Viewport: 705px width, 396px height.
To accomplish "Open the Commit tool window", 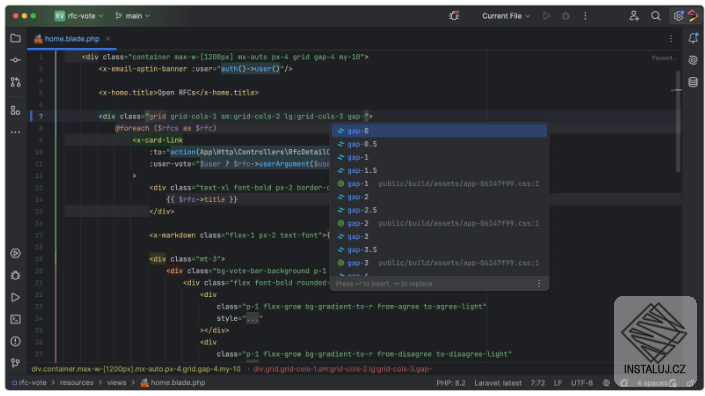I will (x=15, y=60).
